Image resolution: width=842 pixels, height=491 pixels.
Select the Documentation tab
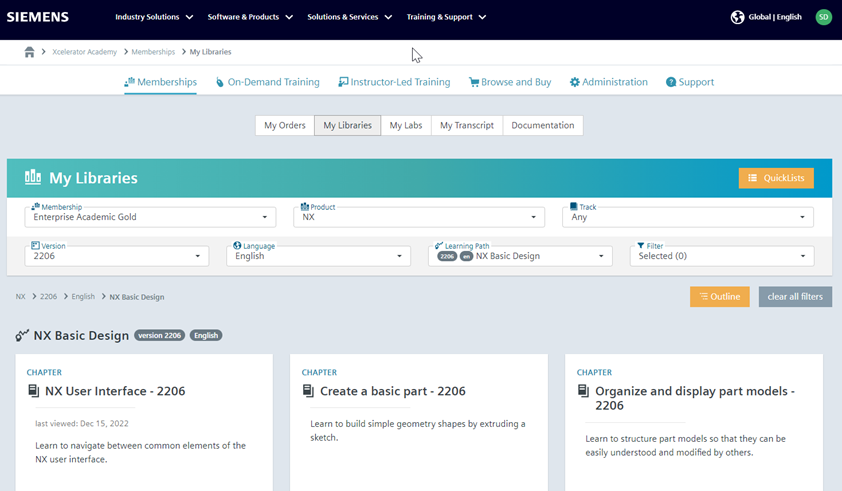click(543, 125)
